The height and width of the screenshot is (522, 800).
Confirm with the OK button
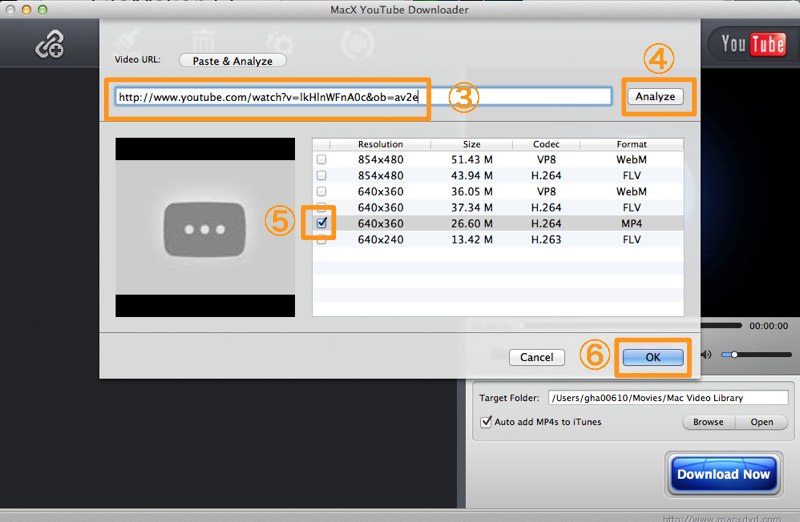click(653, 357)
